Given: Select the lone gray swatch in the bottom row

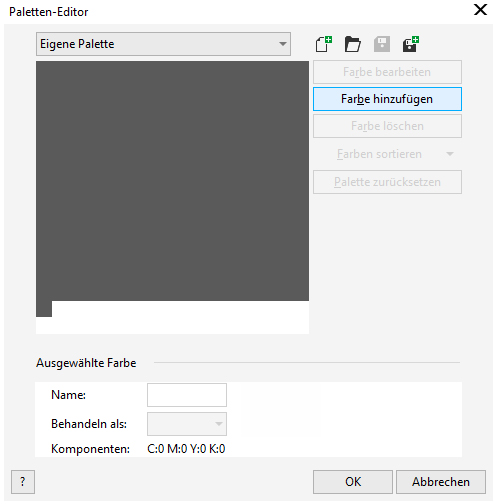Looking at the screenshot, I should pos(44,309).
